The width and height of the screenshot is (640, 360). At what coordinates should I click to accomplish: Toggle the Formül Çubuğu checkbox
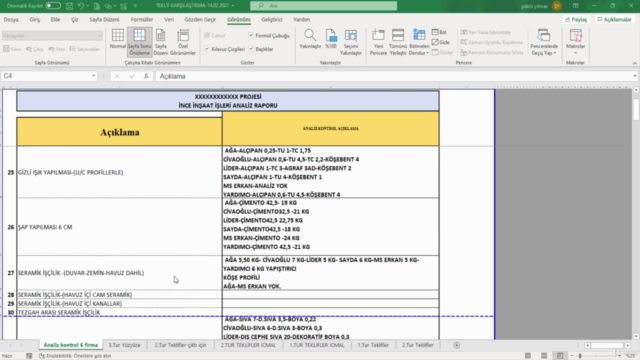251,36
